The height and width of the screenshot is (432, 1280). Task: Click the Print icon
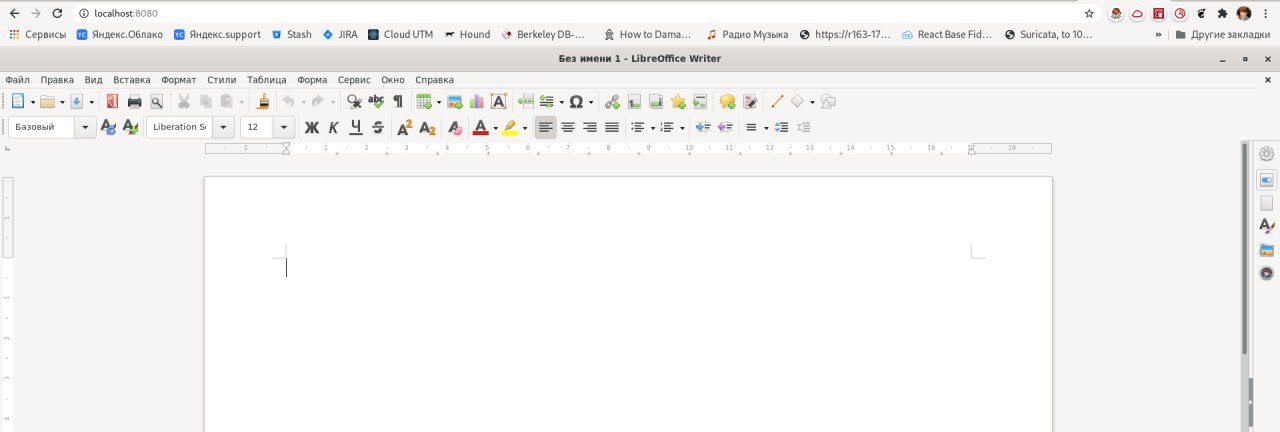pyautogui.click(x=134, y=101)
